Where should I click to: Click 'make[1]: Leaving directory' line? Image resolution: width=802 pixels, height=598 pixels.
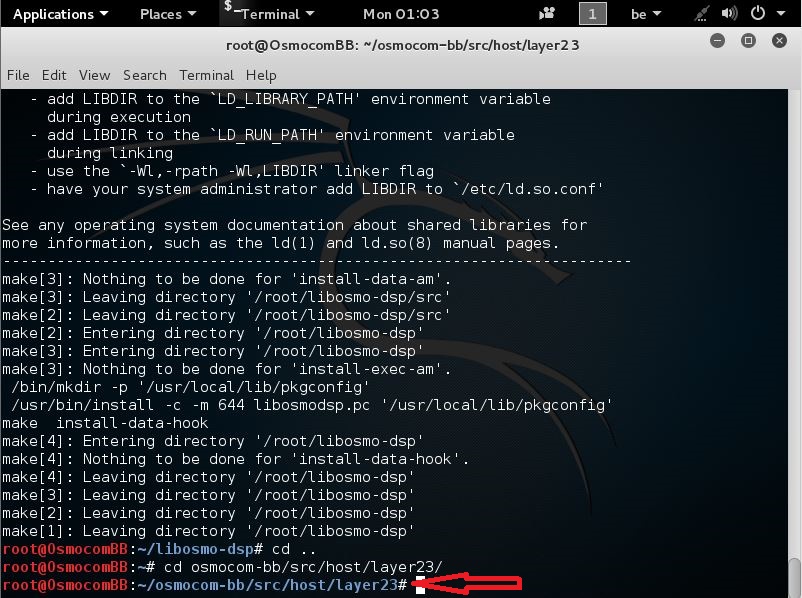point(208,531)
